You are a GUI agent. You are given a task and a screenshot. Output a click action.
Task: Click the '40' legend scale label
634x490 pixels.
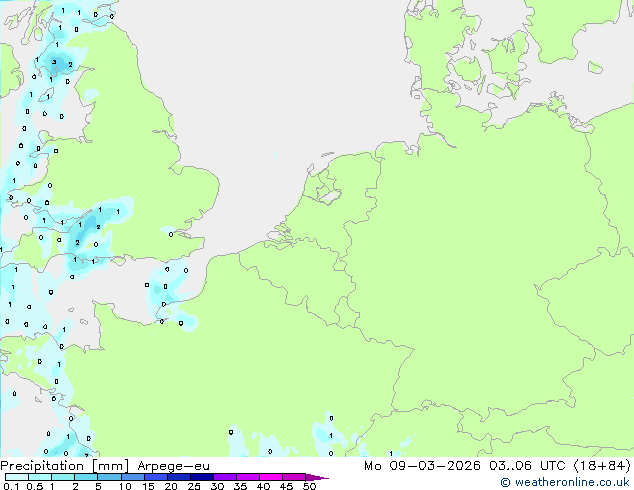point(263,486)
